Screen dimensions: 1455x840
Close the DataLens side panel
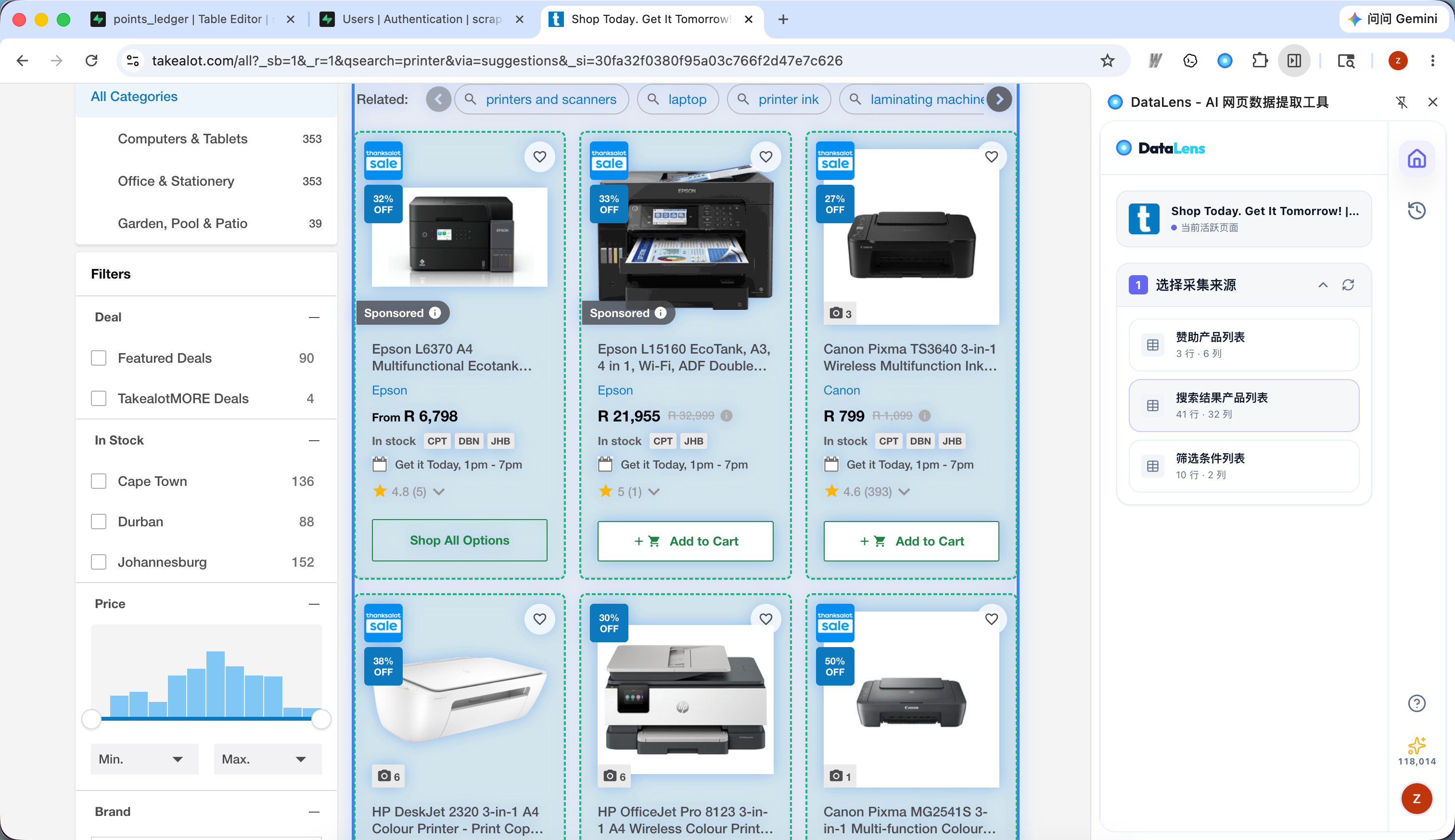click(1432, 102)
